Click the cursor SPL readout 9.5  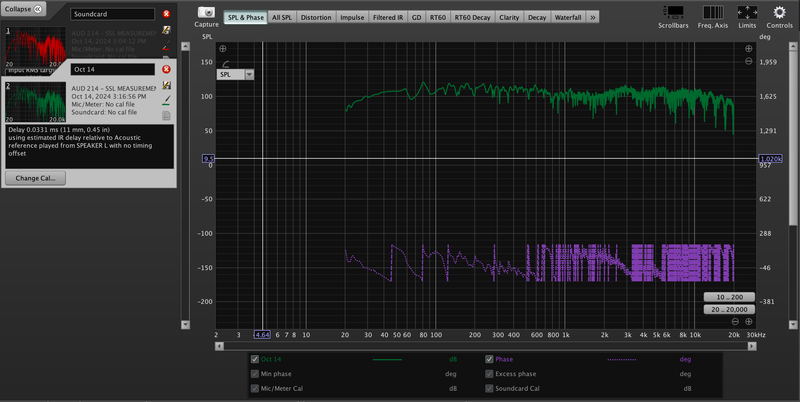click(209, 159)
